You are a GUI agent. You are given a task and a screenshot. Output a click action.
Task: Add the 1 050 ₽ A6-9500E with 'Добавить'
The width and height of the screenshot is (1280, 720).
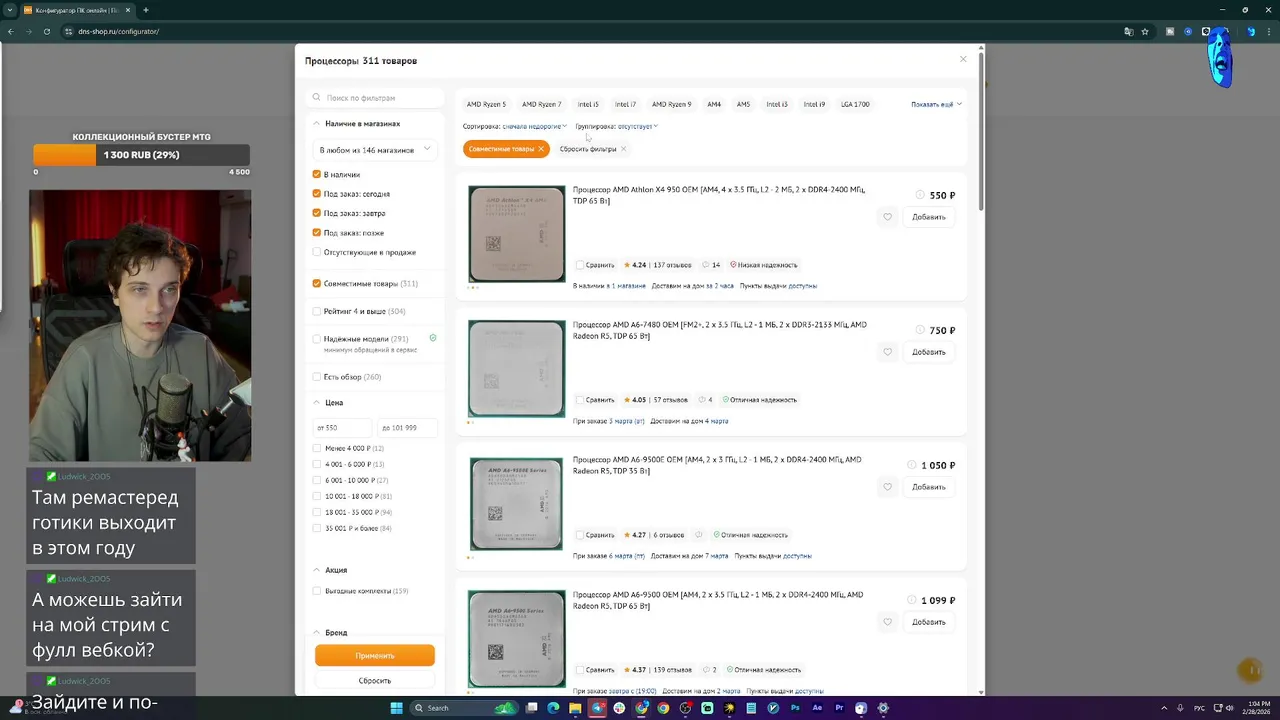[929, 487]
